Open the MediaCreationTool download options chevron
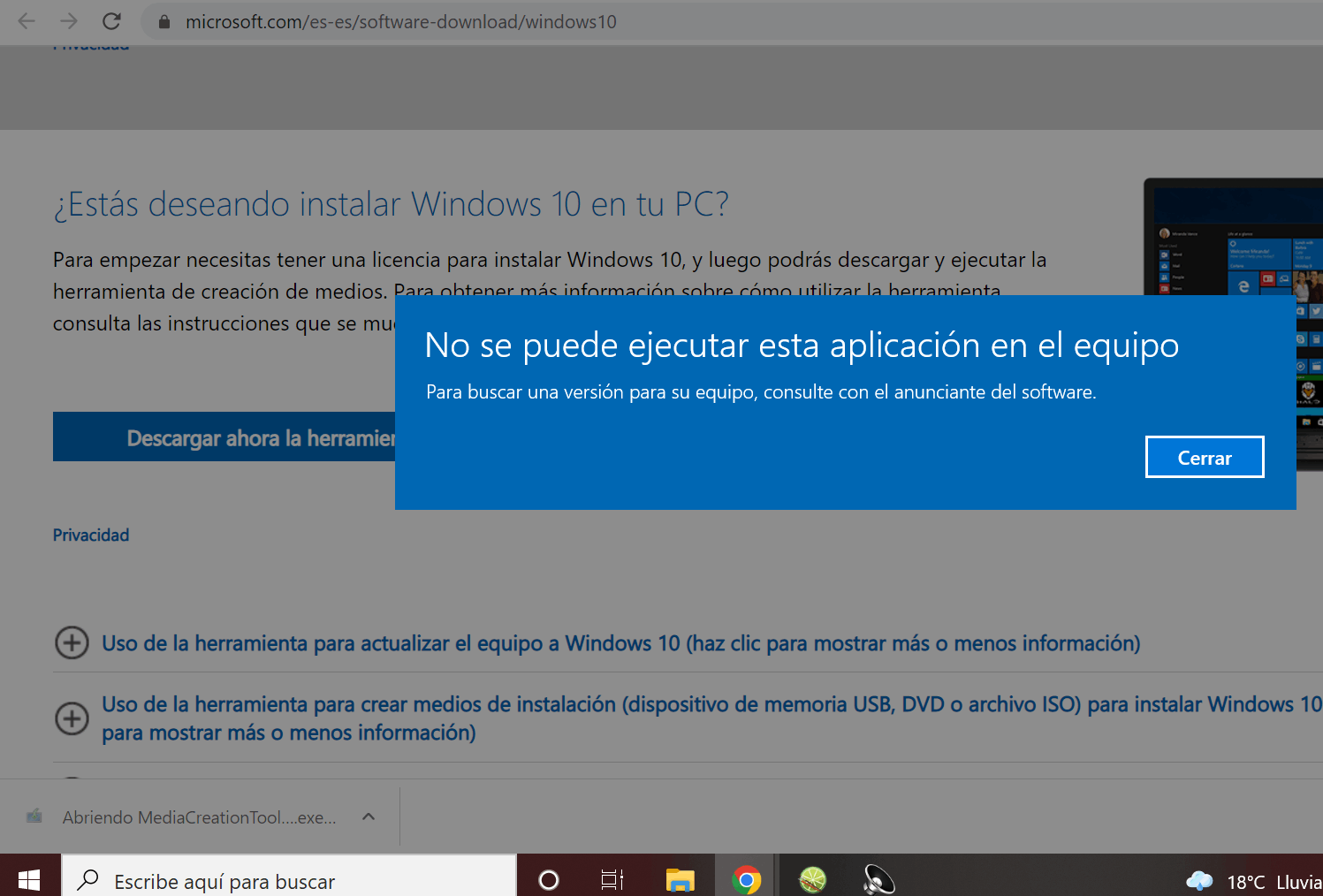The image size is (1323, 896). [369, 816]
